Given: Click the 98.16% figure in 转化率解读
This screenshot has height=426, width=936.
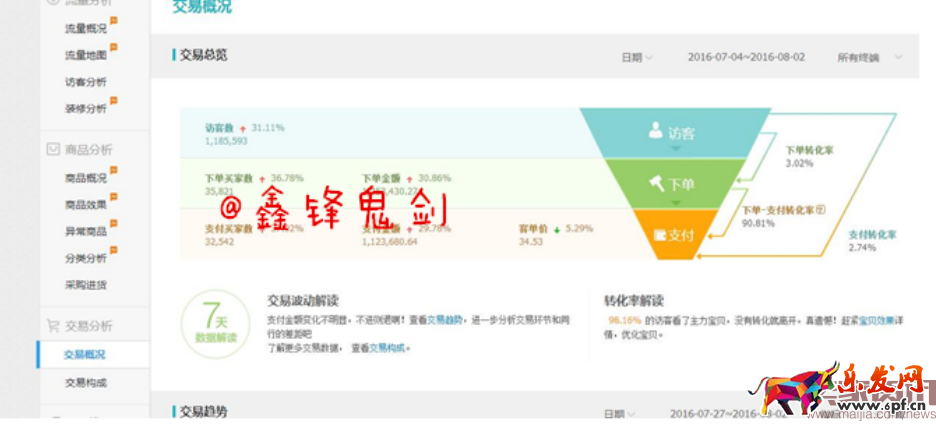Looking at the screenshot, I should pyautogui.click(x=624, y=320).
